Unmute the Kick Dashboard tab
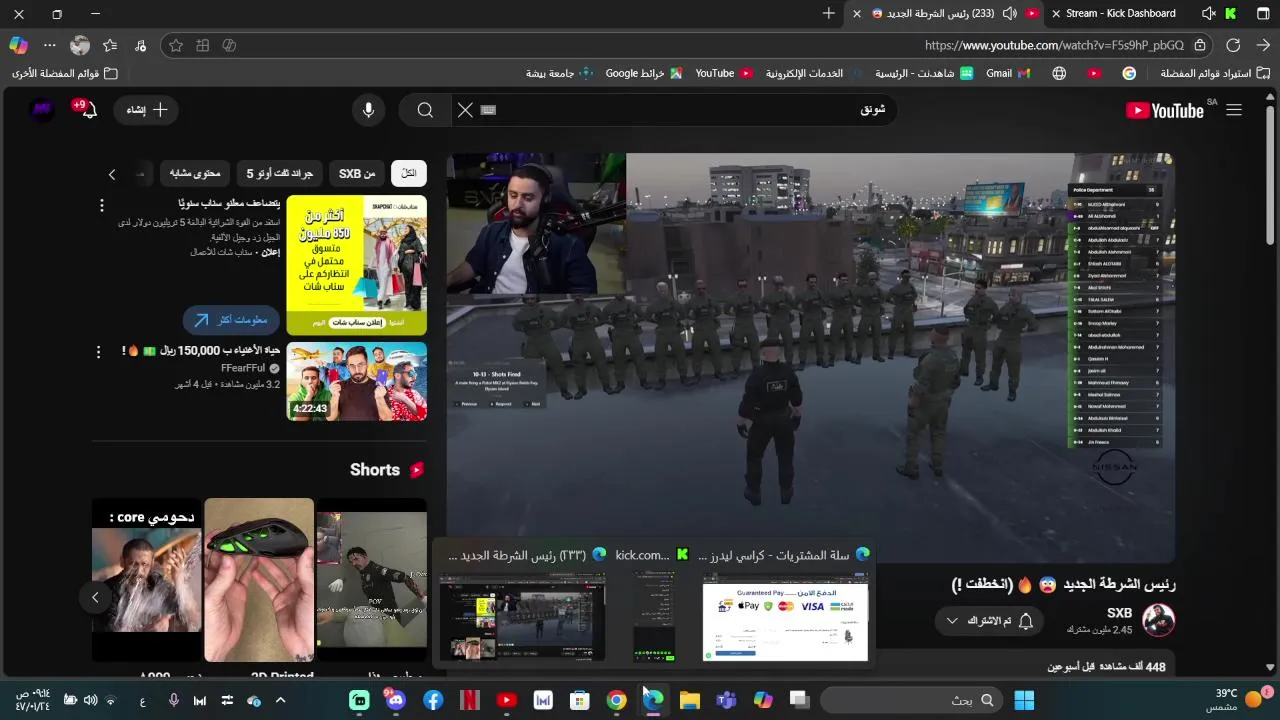 click(x=1208, y=13)
